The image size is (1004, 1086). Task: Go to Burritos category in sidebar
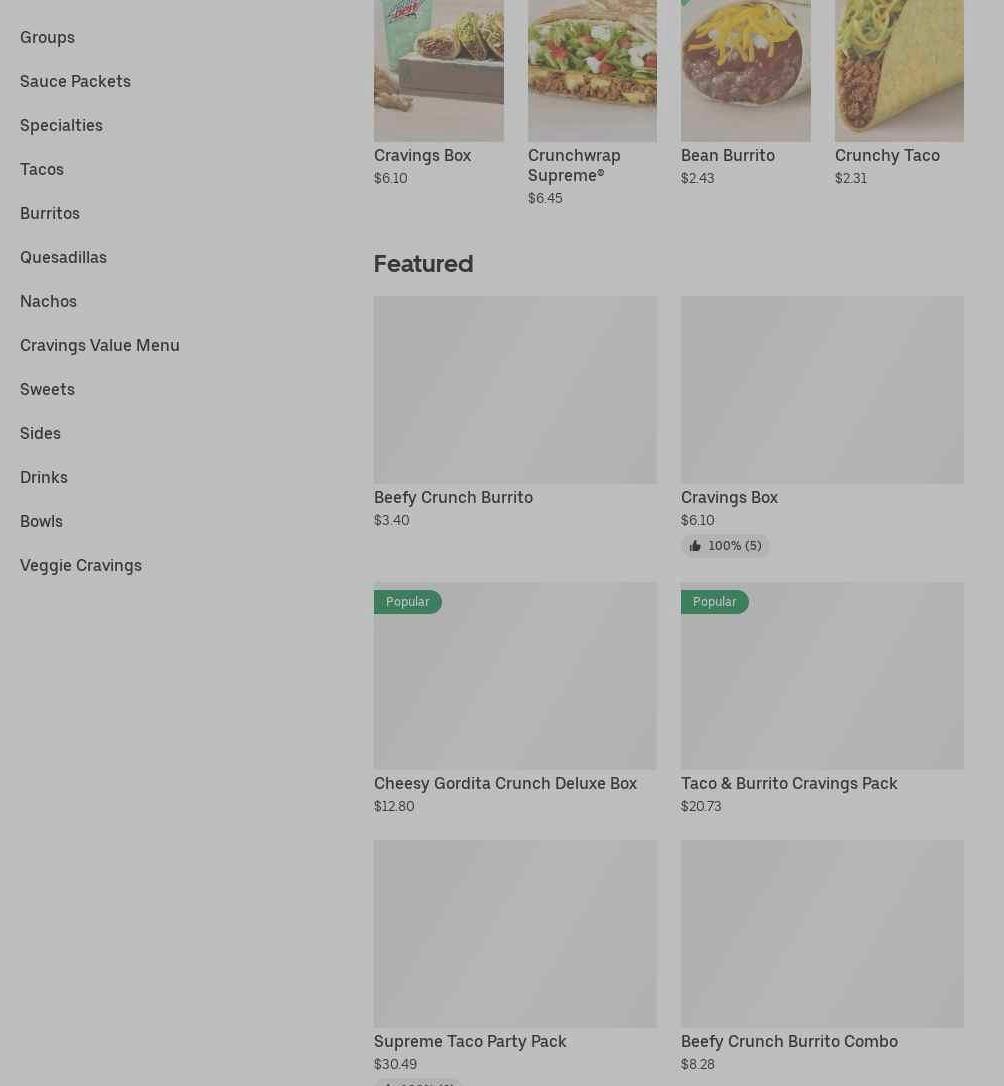(x=50, y=213)
